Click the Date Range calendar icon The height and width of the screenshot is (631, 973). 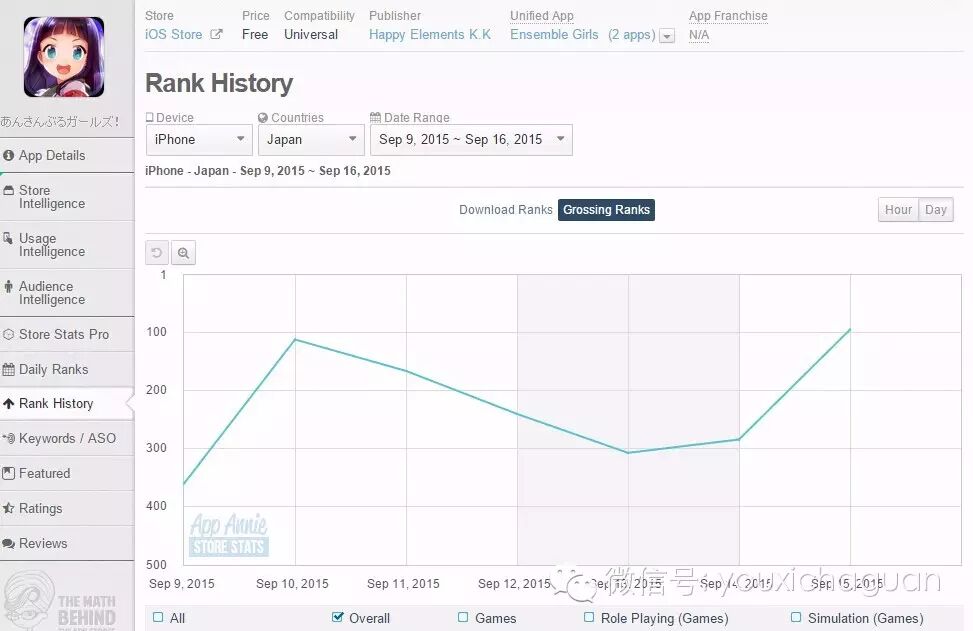point(375,117)
